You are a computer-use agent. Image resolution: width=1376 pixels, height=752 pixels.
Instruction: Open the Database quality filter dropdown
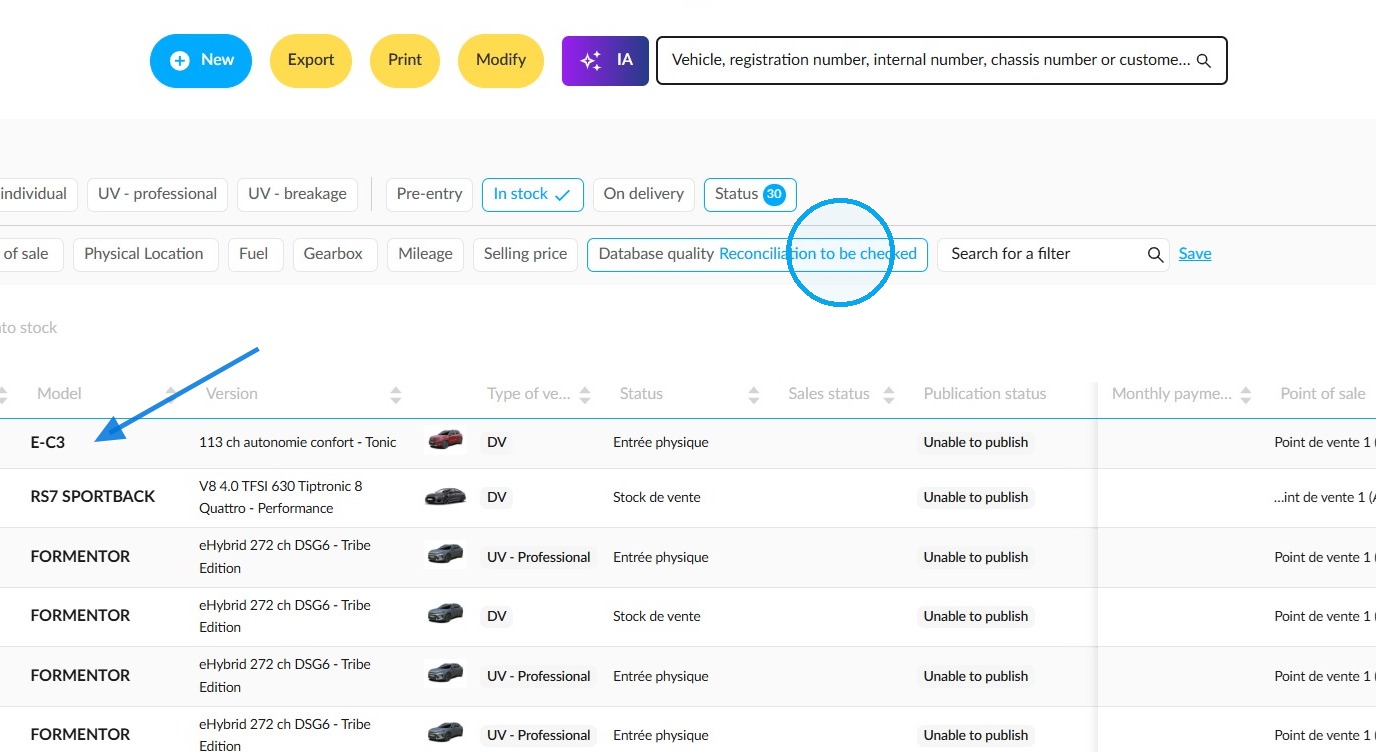tap(757, 254)
